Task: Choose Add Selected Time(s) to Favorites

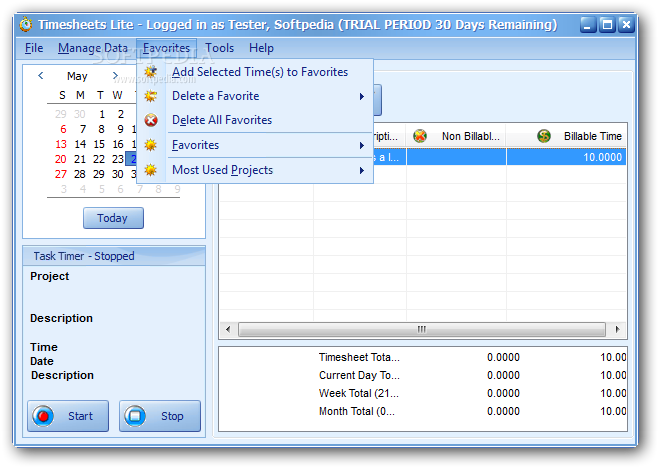Action: coord(255,72)
